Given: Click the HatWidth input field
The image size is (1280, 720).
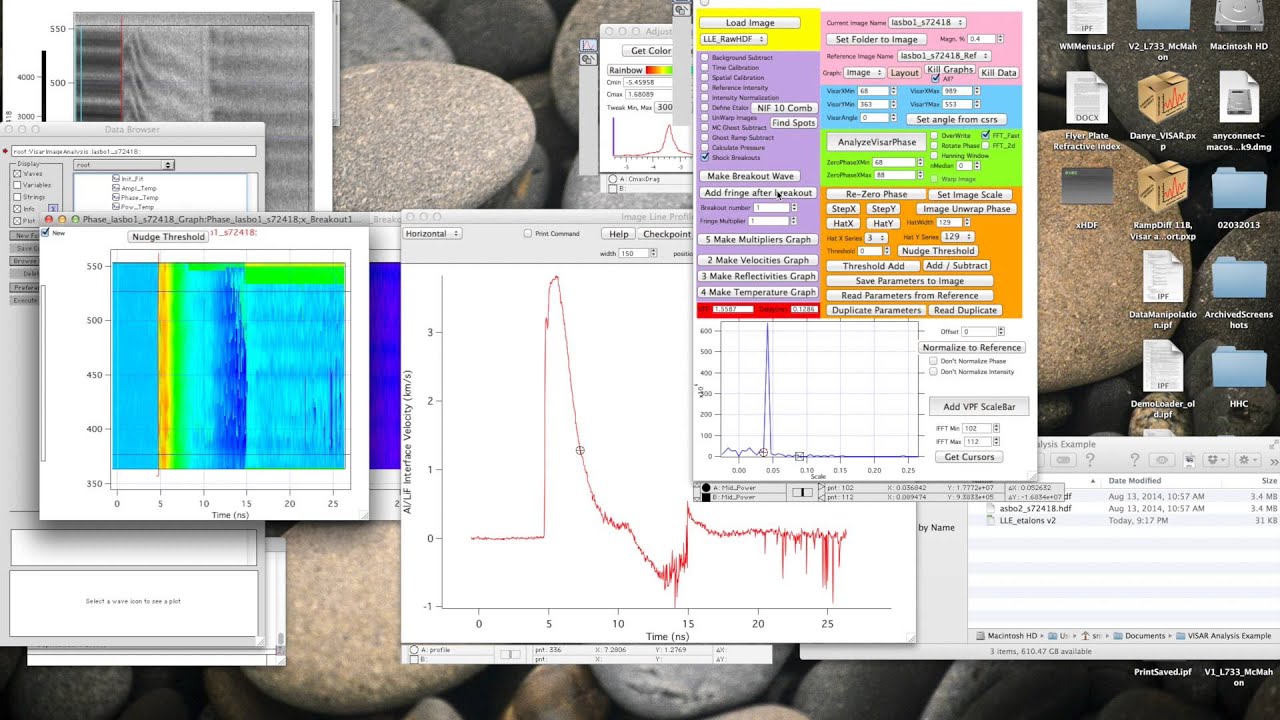Looking at the screenshot, I should coord(947,222).
